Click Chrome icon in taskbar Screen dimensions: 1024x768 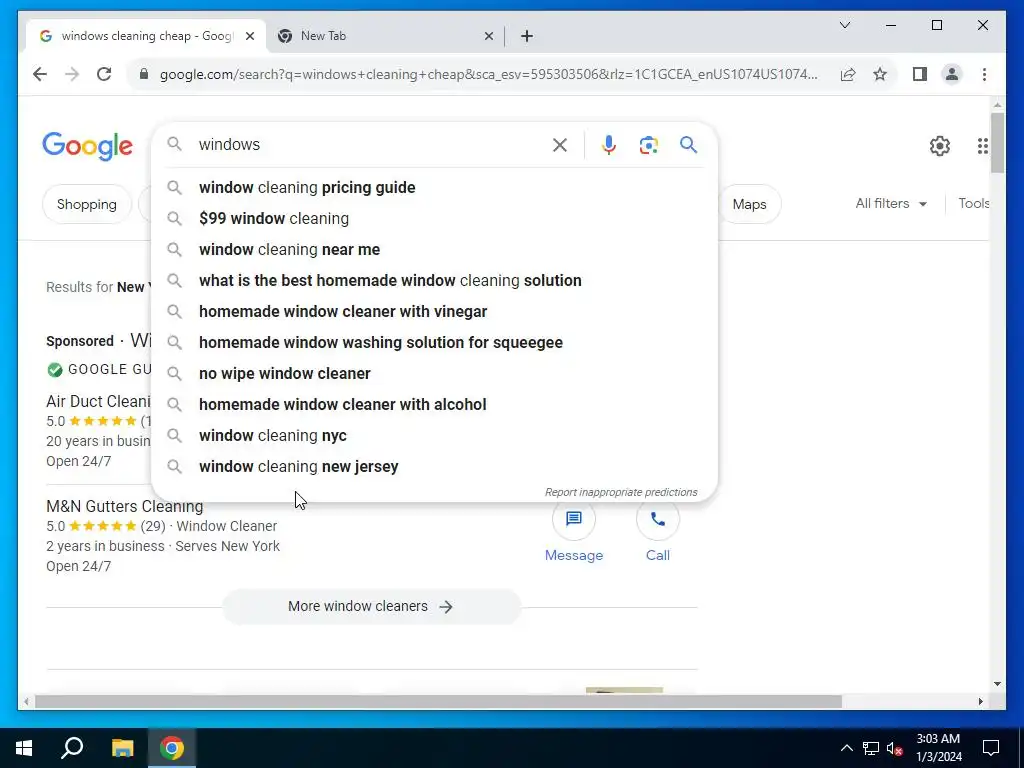(x=172, y=748)
